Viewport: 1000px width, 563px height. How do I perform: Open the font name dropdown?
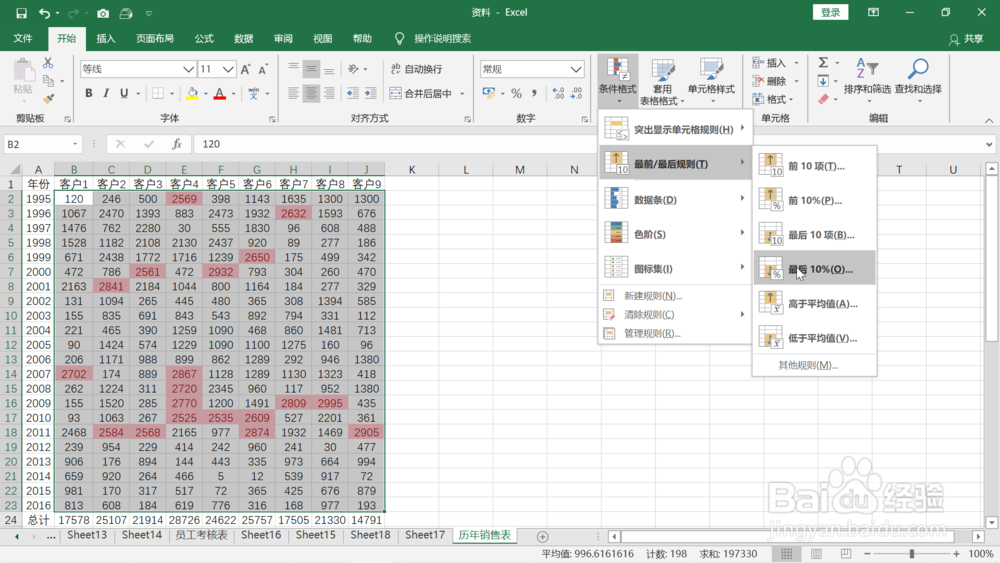click(x=188, y=69)
